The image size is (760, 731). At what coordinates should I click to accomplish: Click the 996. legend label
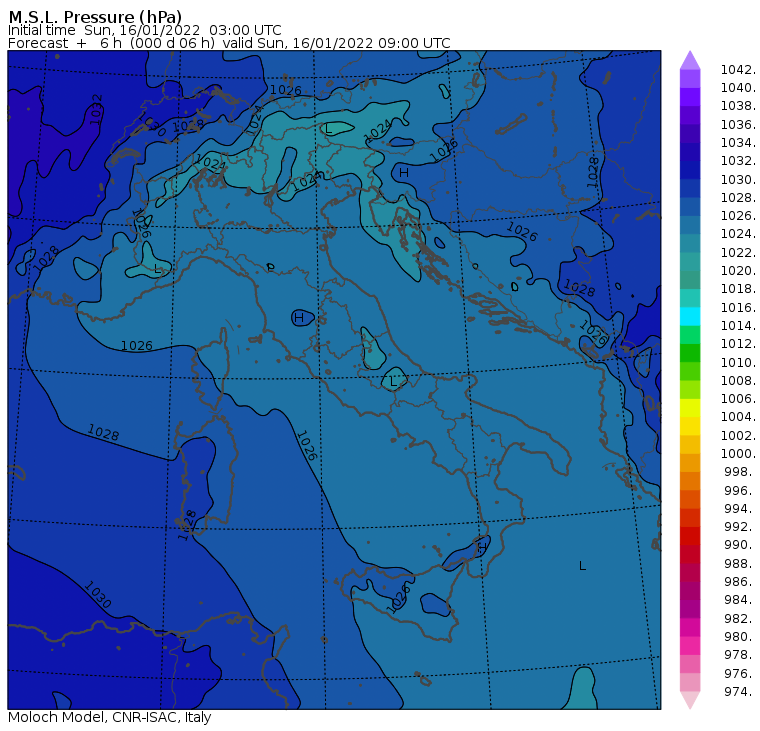[x=740, y=490]
